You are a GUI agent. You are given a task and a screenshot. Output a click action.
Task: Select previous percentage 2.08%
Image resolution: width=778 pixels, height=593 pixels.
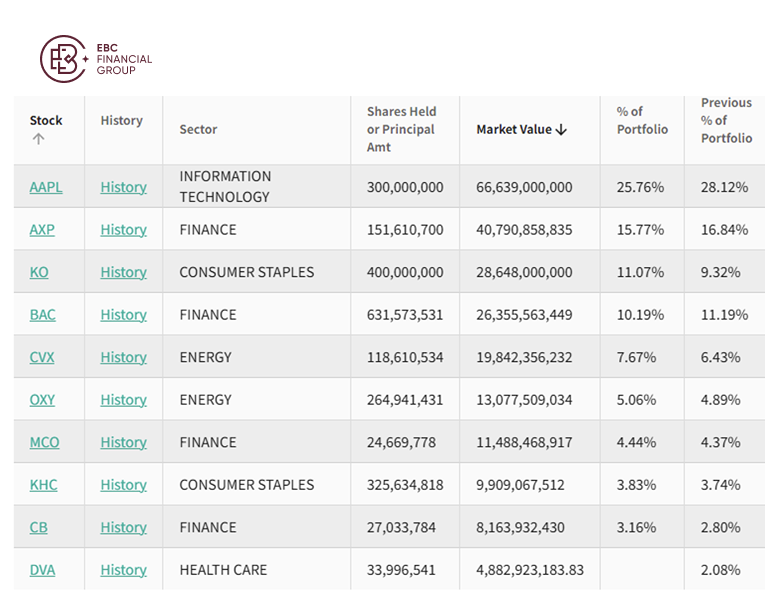[x=720, y=570]
